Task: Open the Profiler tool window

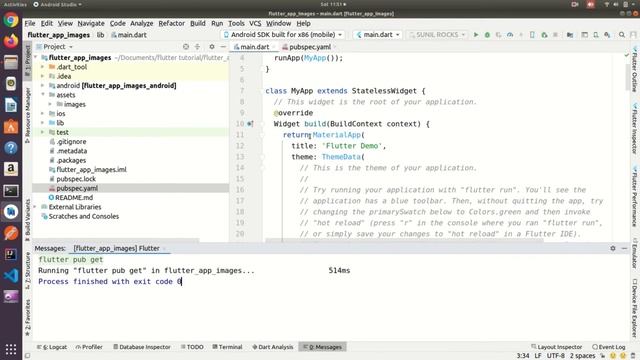Action: [89, 347]
